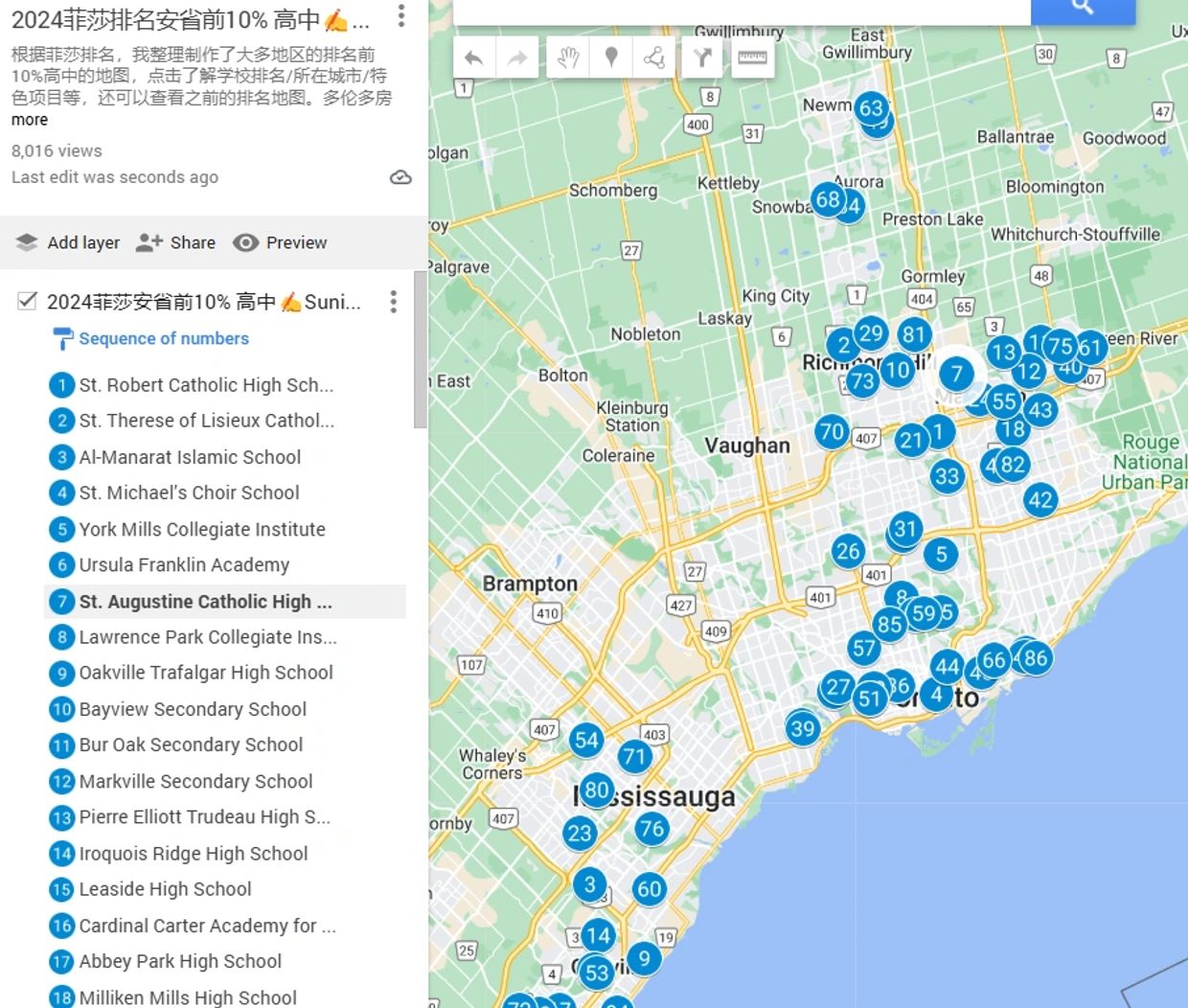Click map marker number 26
This screenshot has width=1188, height=1008.
(x=848, y=551)
